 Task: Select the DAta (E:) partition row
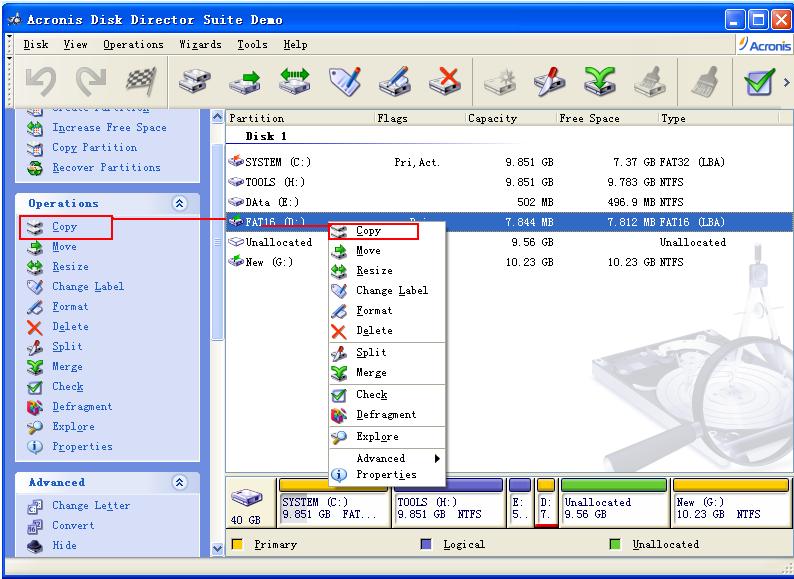tap(509, 202)
